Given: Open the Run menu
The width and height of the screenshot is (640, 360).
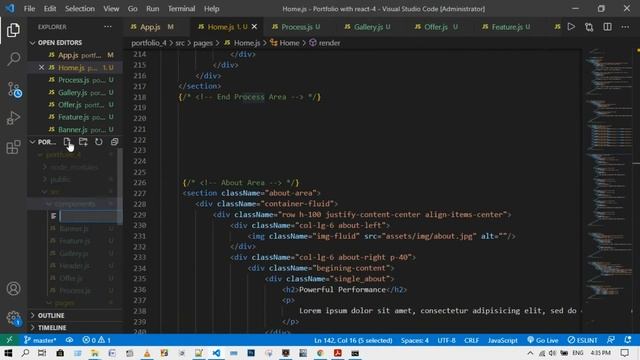Looking at the screenshot, I should click(x=153, y=9).
